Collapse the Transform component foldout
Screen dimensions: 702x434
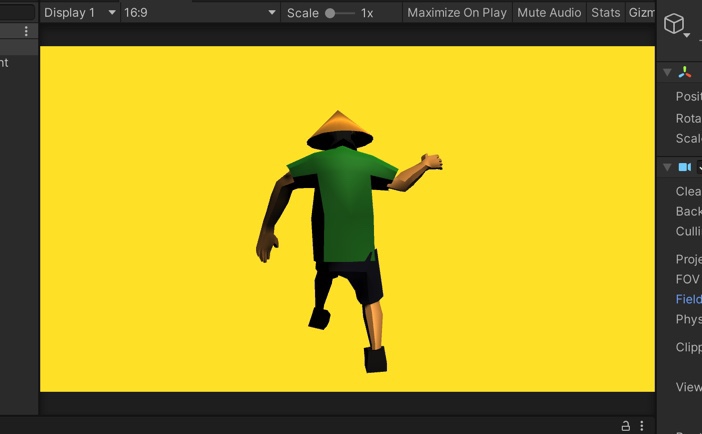tap(667, 73)
